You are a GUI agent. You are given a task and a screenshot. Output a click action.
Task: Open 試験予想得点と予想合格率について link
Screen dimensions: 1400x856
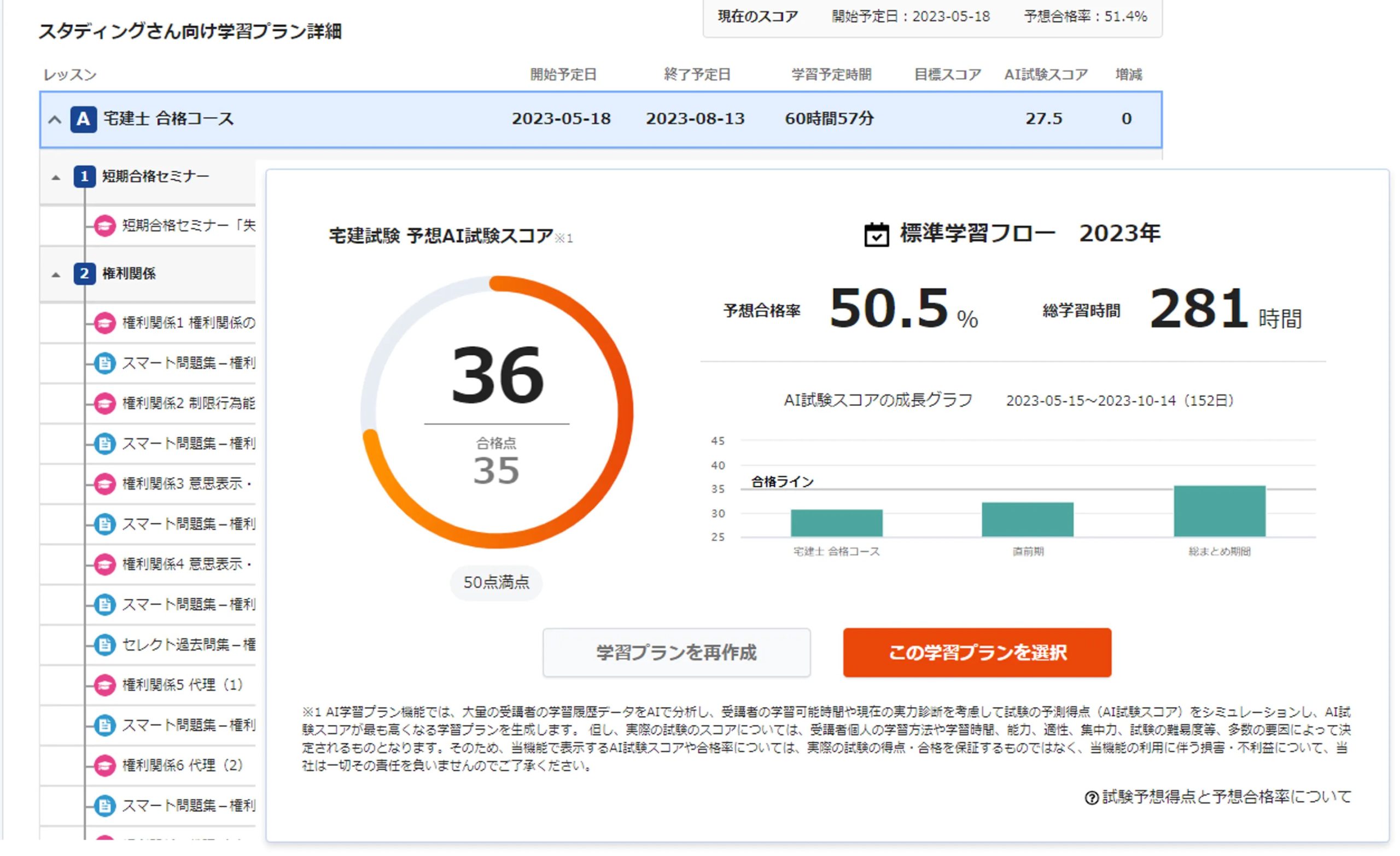click(1227, 797)
